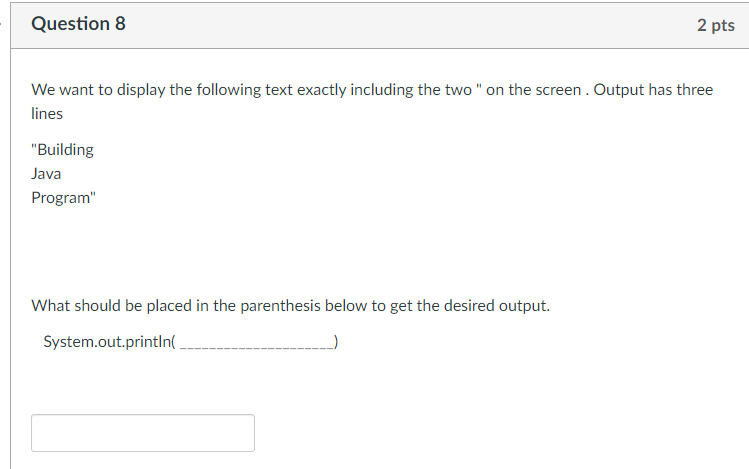Click the Program" line of expected output
749x469 pixels.
coord(64,198)
